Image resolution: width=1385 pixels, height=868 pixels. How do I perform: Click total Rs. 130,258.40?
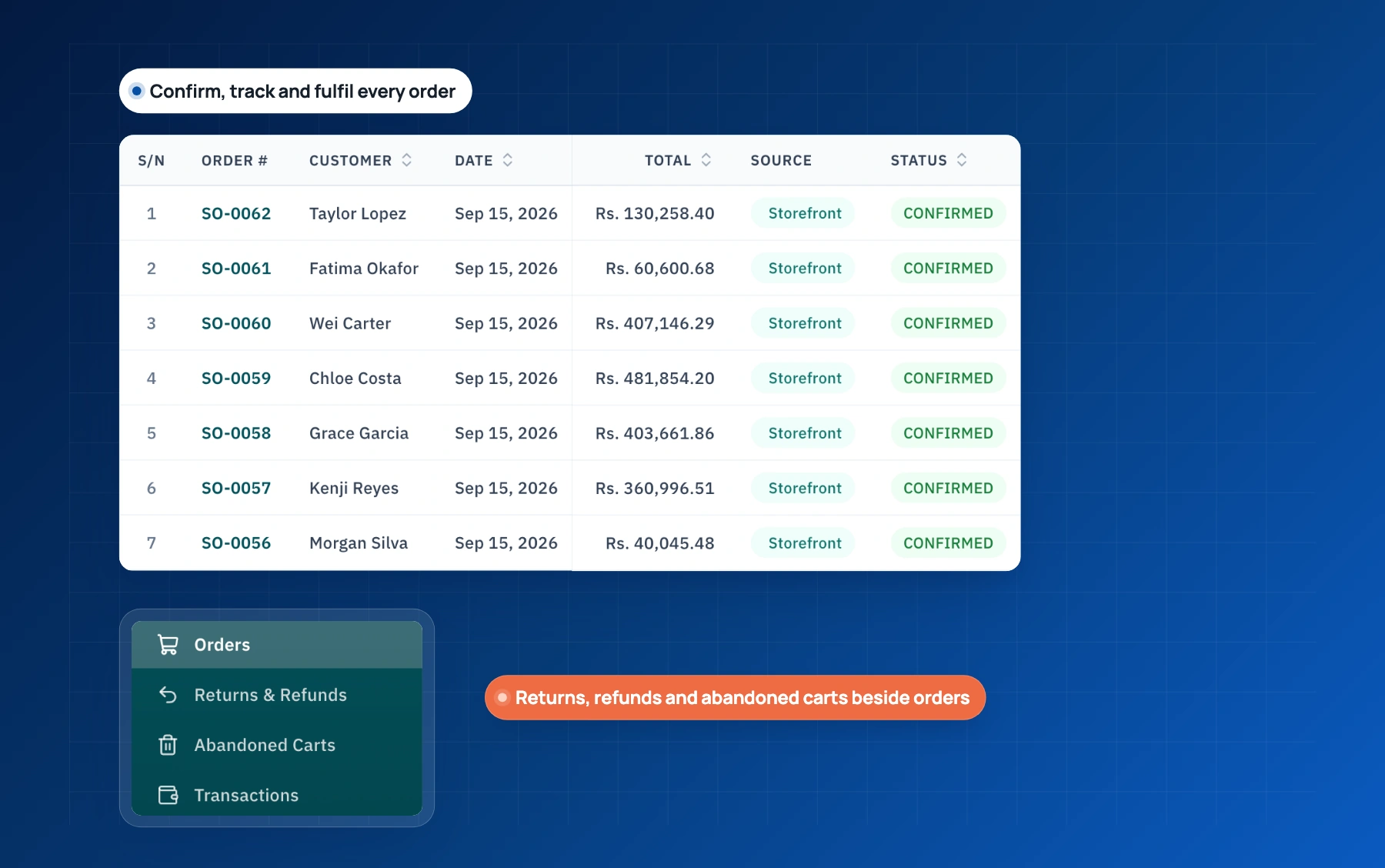655,213
